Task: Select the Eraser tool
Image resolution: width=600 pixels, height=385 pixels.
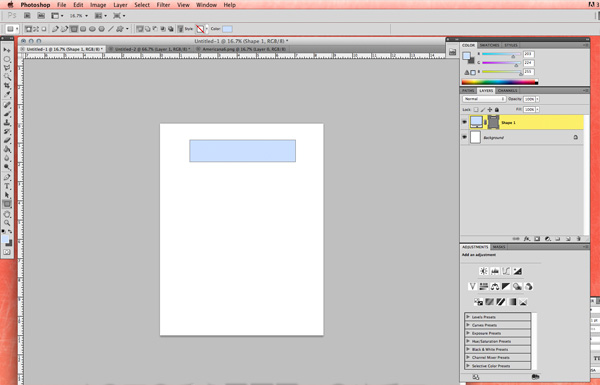Action: [7, 140]
